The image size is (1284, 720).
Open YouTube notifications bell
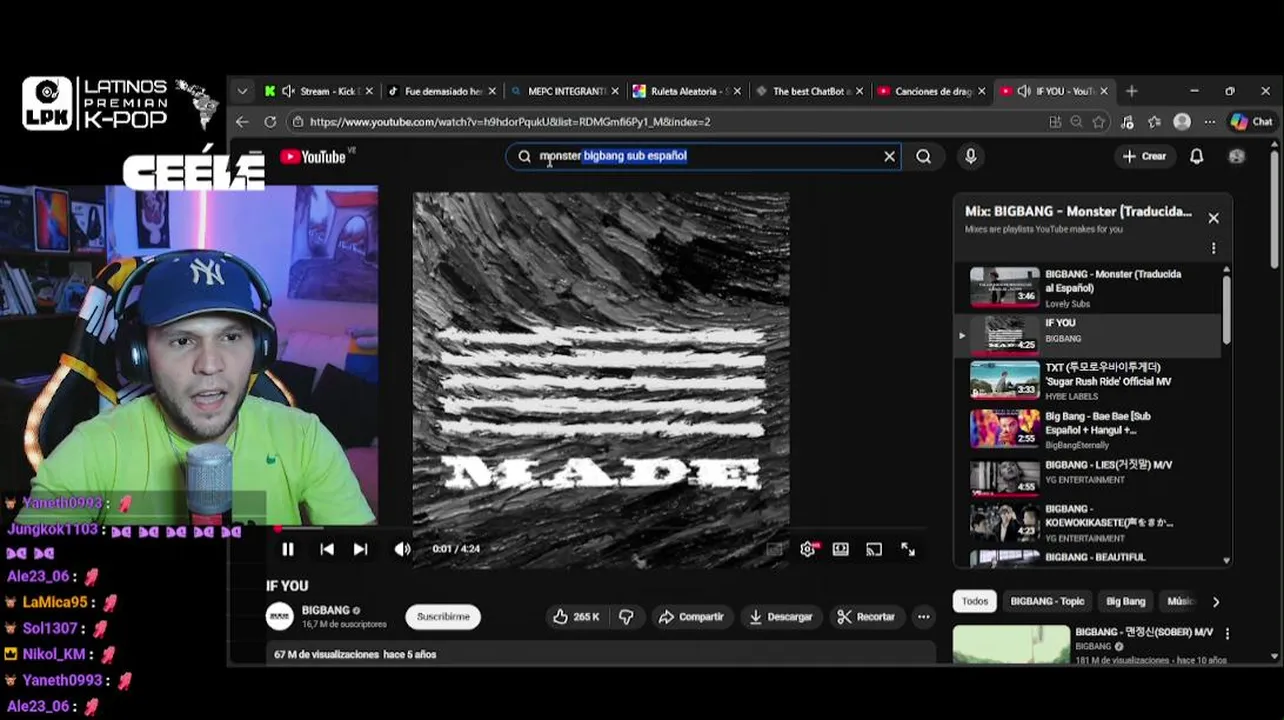[1196, 156]
